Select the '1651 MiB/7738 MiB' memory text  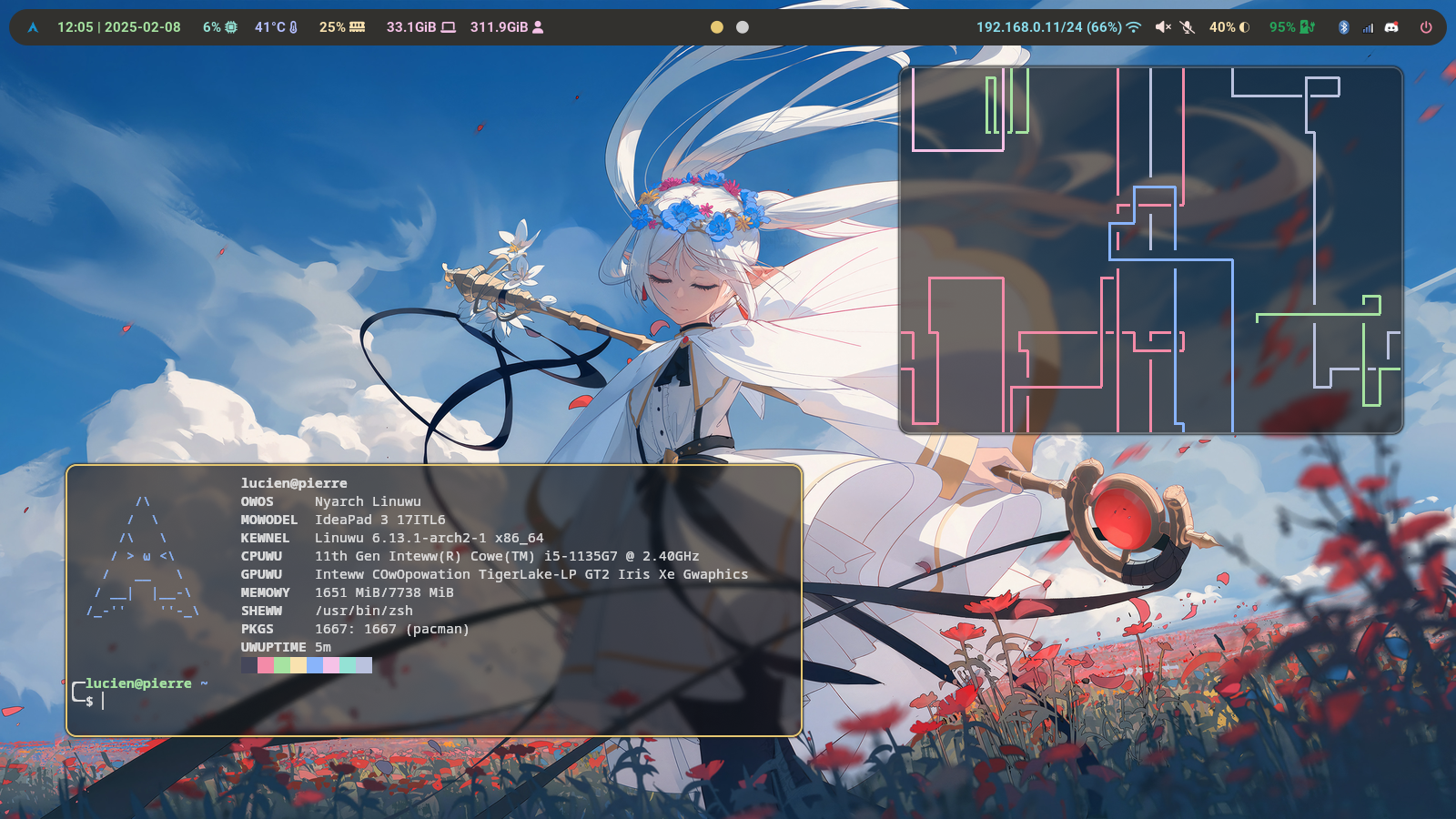384,592
